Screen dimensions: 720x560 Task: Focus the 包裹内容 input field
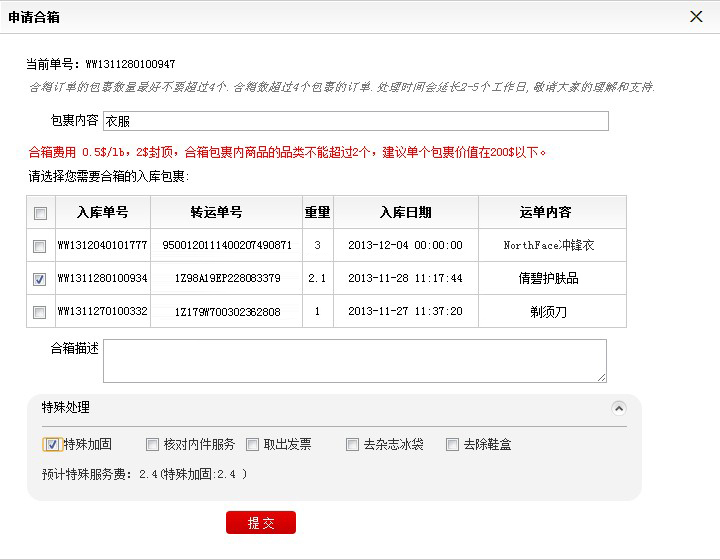pos(355,121)
